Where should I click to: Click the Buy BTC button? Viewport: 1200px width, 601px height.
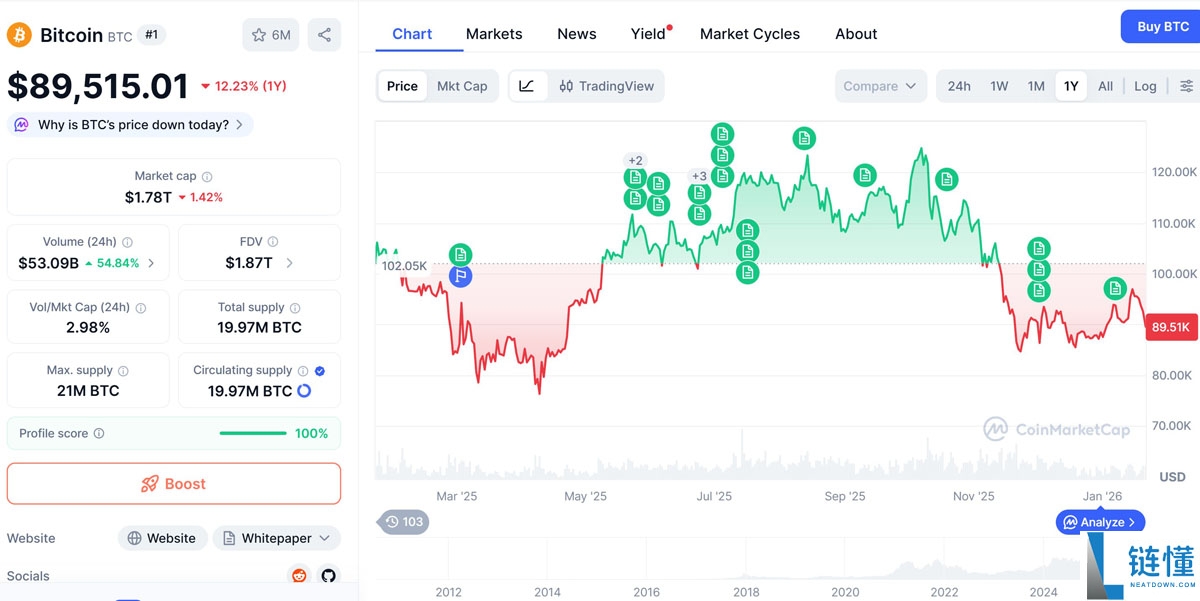click(x=1163, y=27)
